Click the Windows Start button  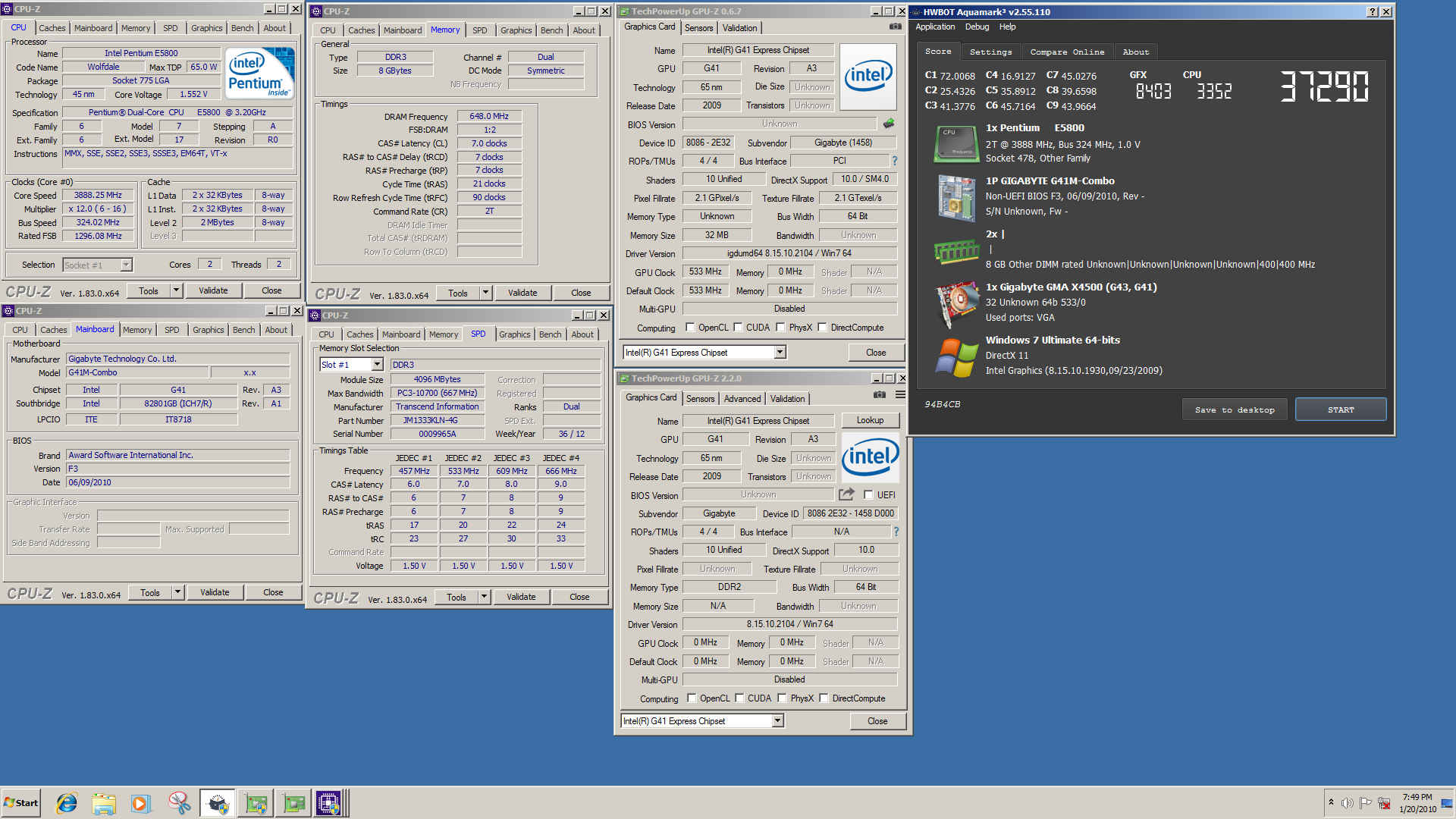[21, 803]
